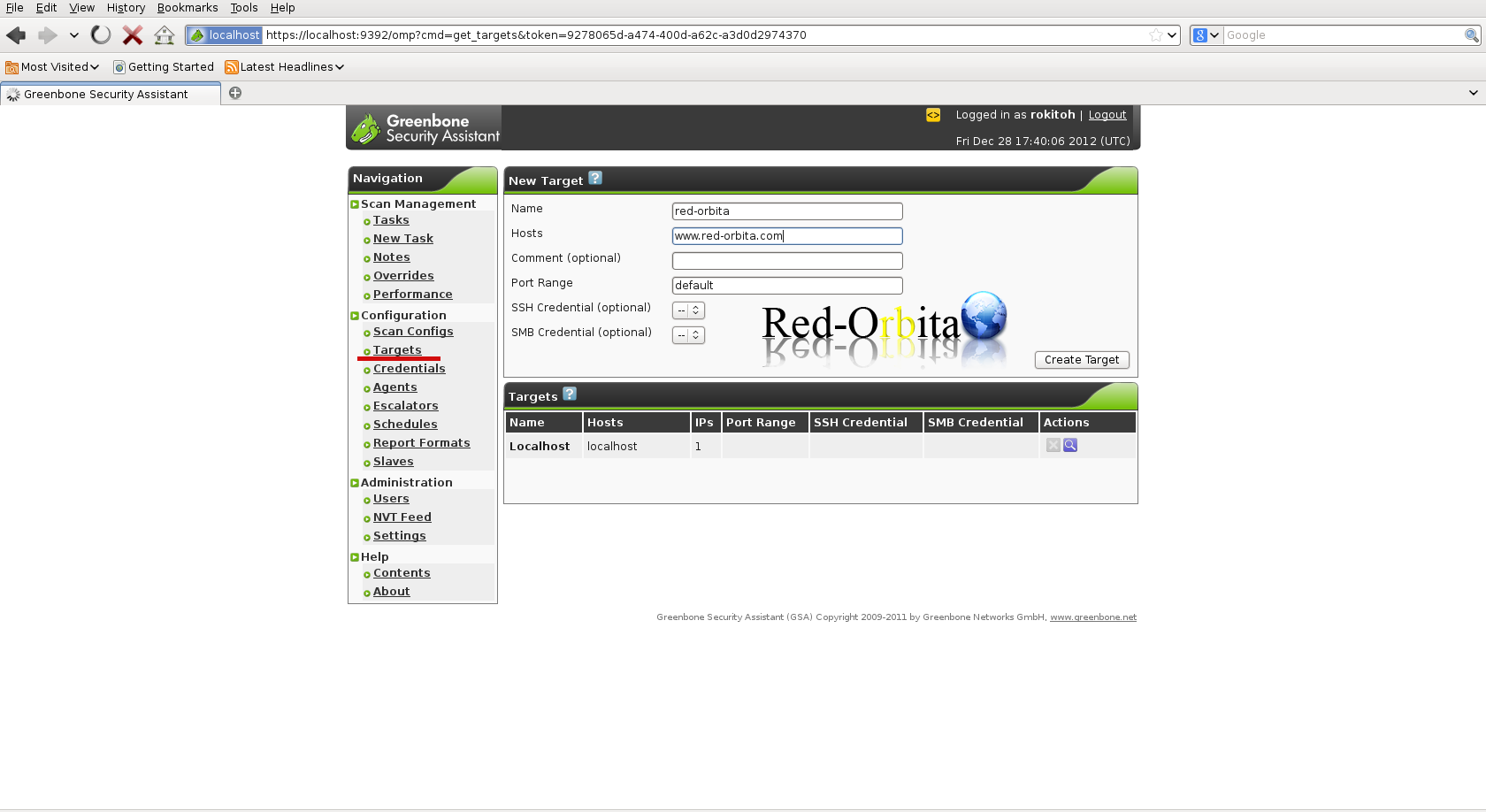Click the Targets panel help icon
1486x812 pixels.
tap(570, 394)
